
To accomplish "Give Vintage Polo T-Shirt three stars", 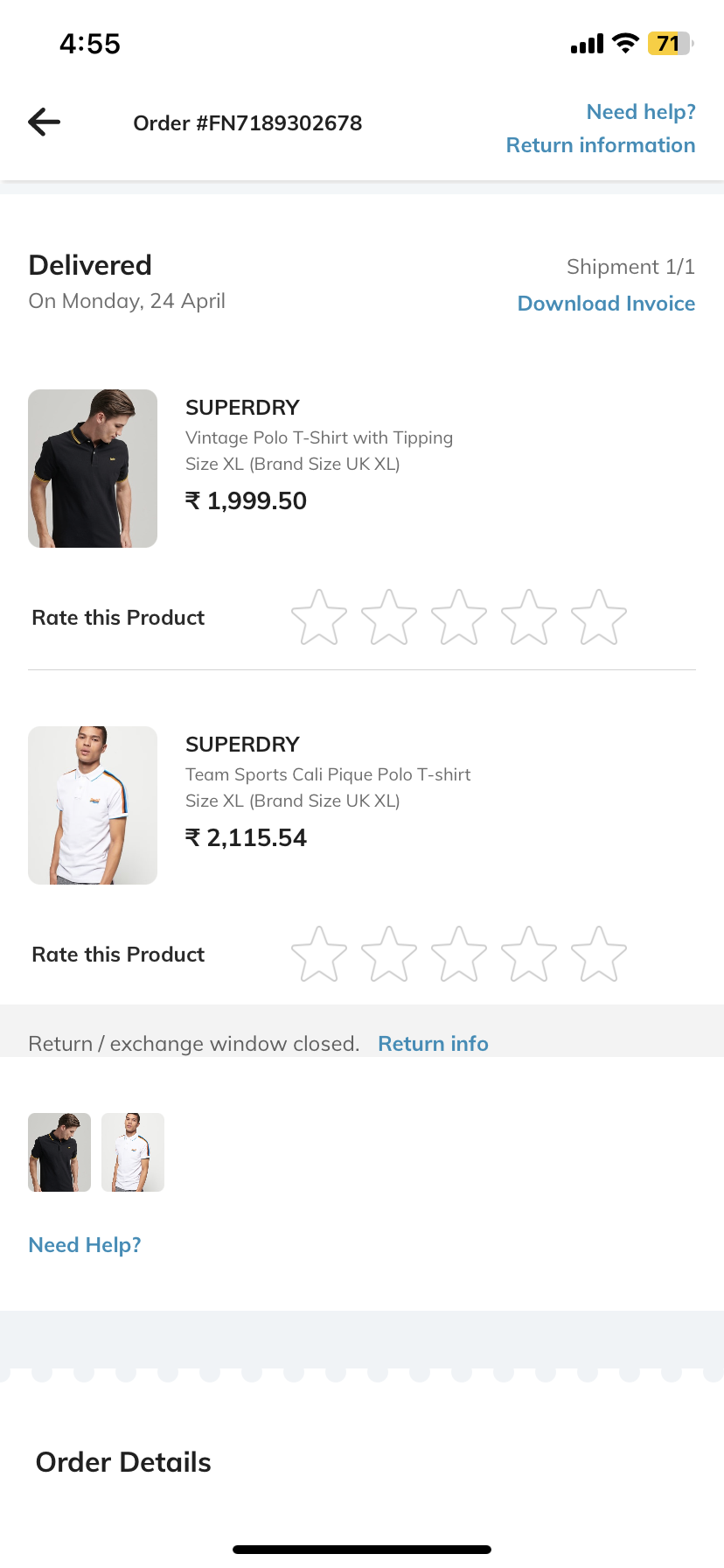I will [459, 618].
